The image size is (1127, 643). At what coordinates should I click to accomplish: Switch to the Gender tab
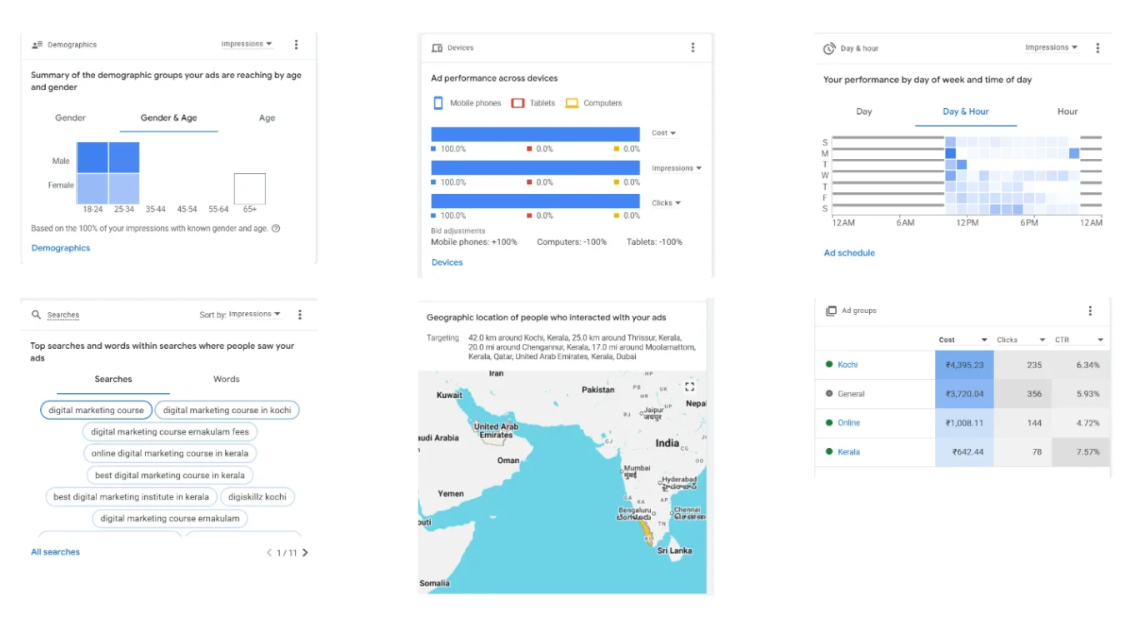70,118
